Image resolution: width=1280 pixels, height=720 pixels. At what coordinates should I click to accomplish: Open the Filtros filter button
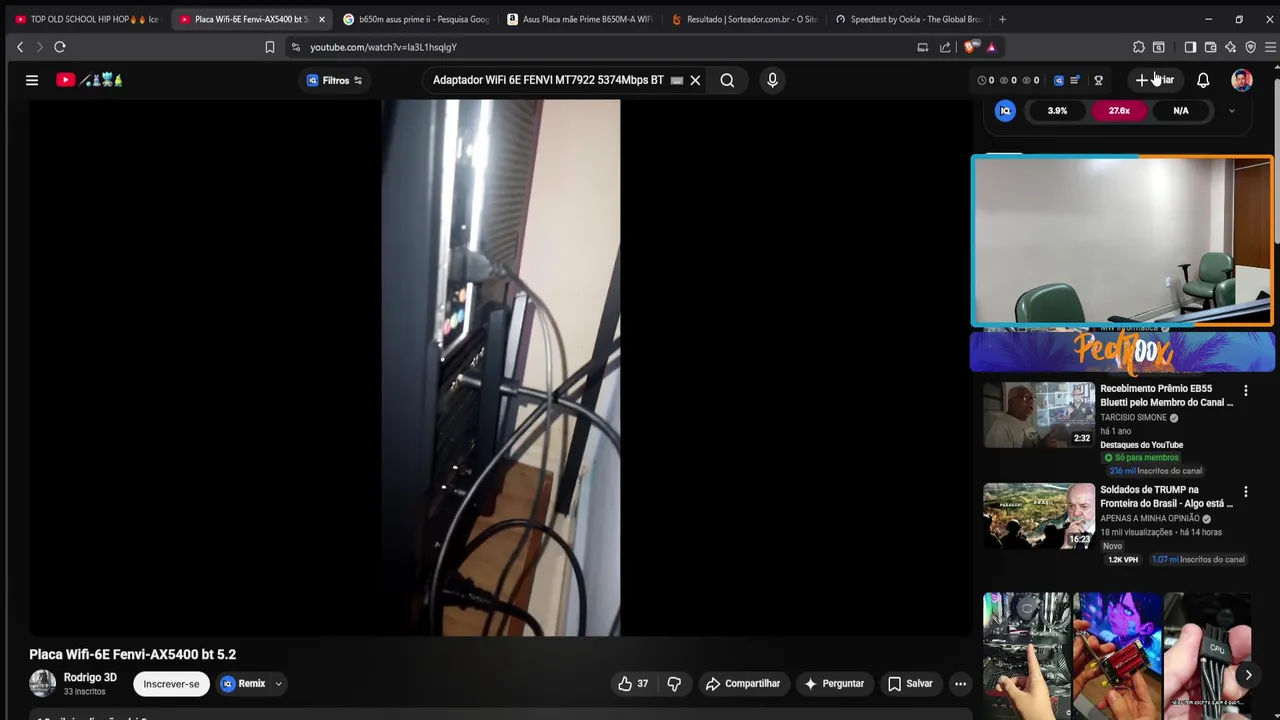point(335,80)
